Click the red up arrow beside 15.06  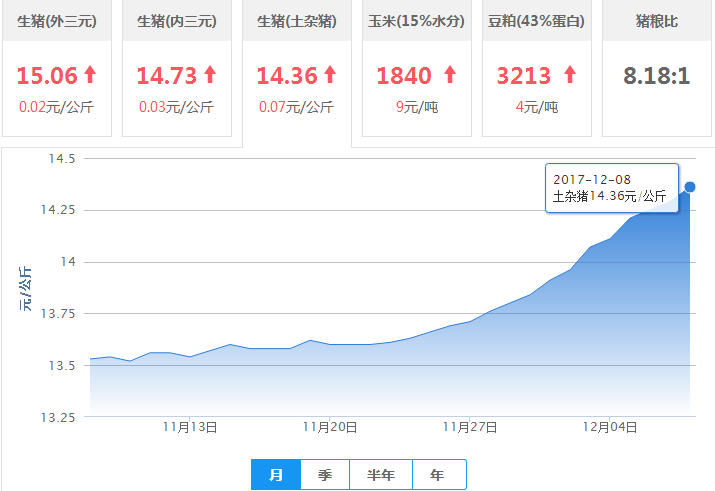point(90,74)
